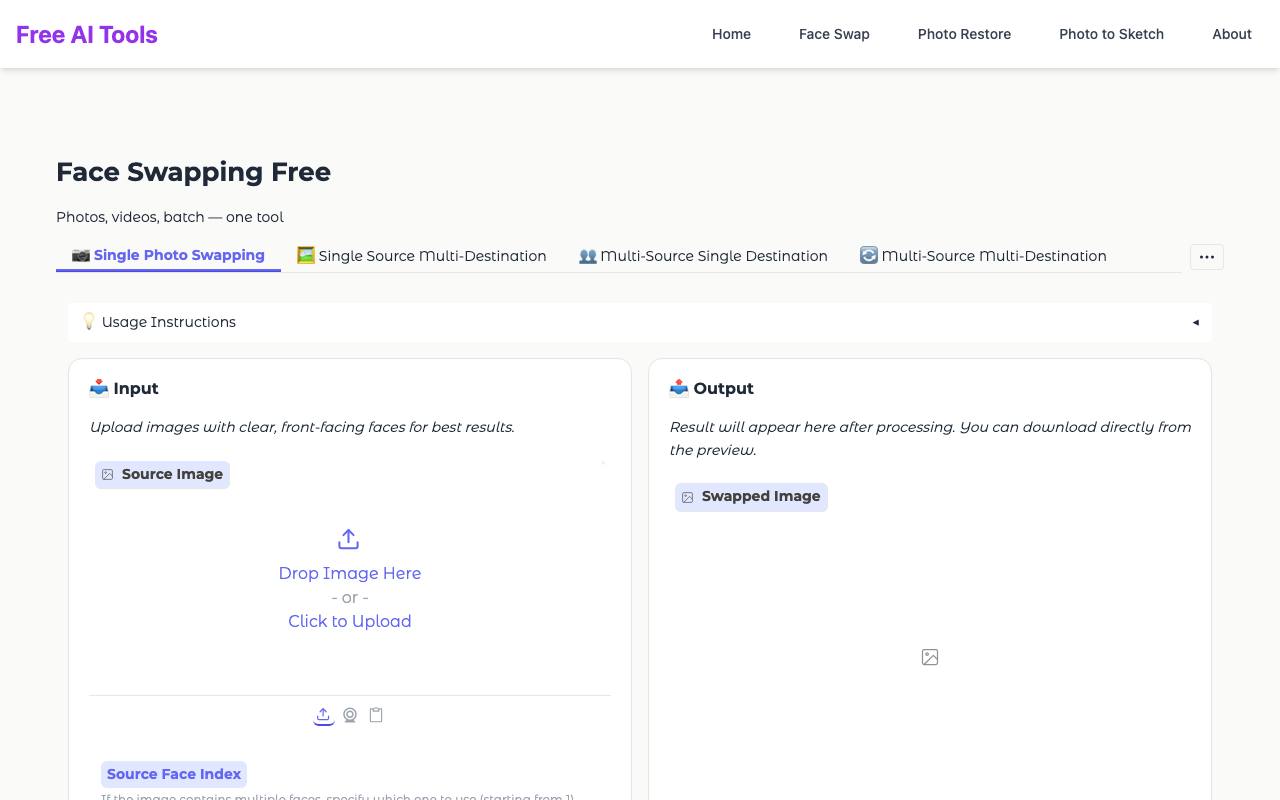Click the Click to Upload text
The height and width of the screenshot is (800, 1280).
(x=350, y=621)
